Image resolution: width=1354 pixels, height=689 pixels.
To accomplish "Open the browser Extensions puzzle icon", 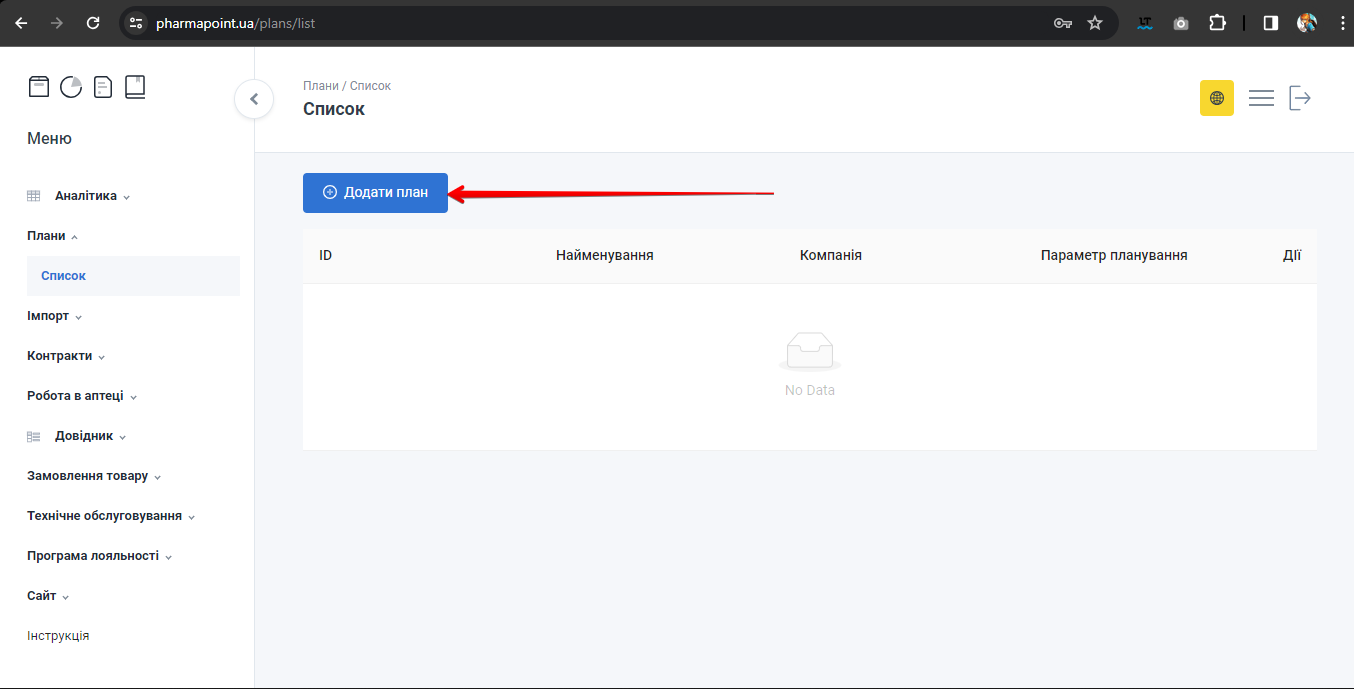I will 1217,23.
